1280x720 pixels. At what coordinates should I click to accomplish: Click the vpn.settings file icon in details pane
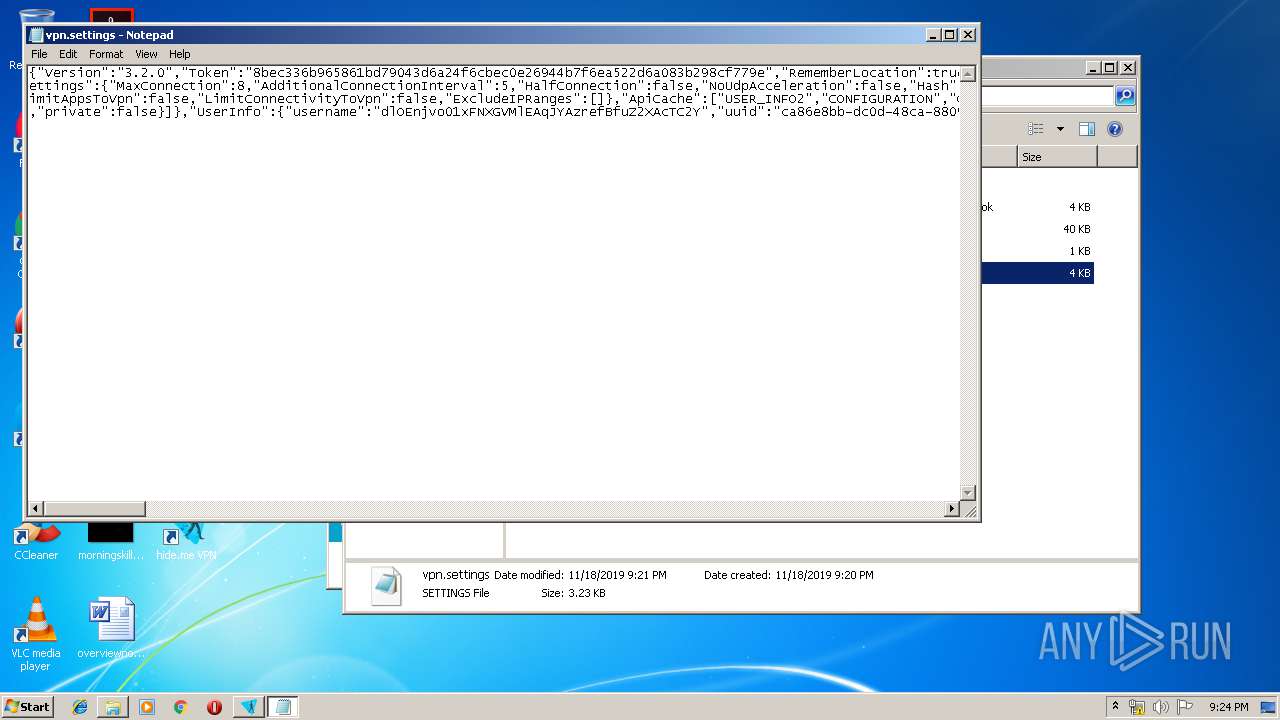pyautogui.click(x=386, y=586)
